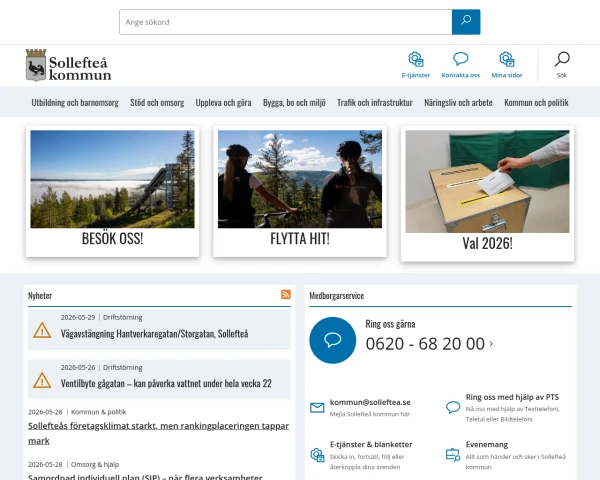Click date 2026-05-29 Driftstörning label
The image size is (600, 480).
click(x=101, y=317)
